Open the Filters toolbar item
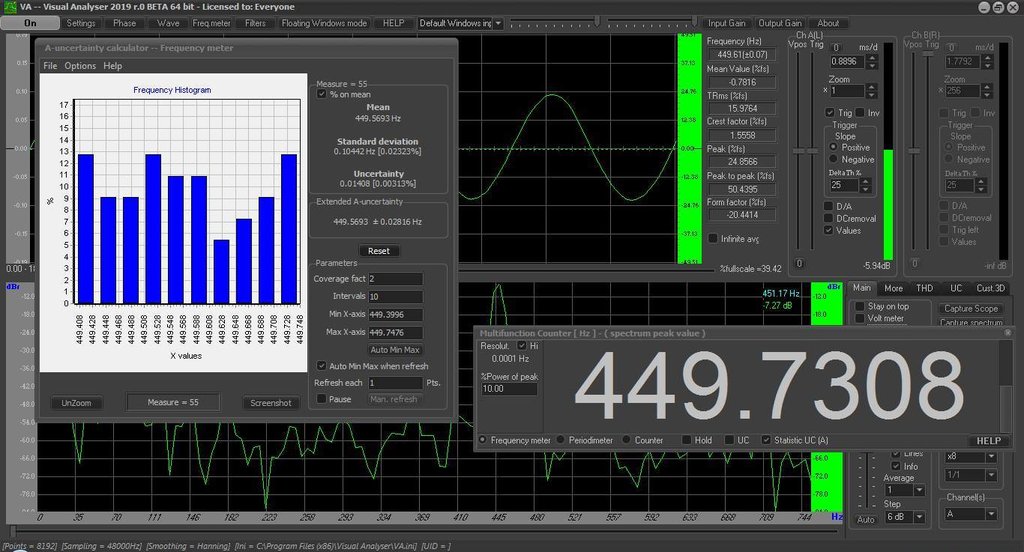Screen dimensions: 1024x552 (x=255, y=23)
